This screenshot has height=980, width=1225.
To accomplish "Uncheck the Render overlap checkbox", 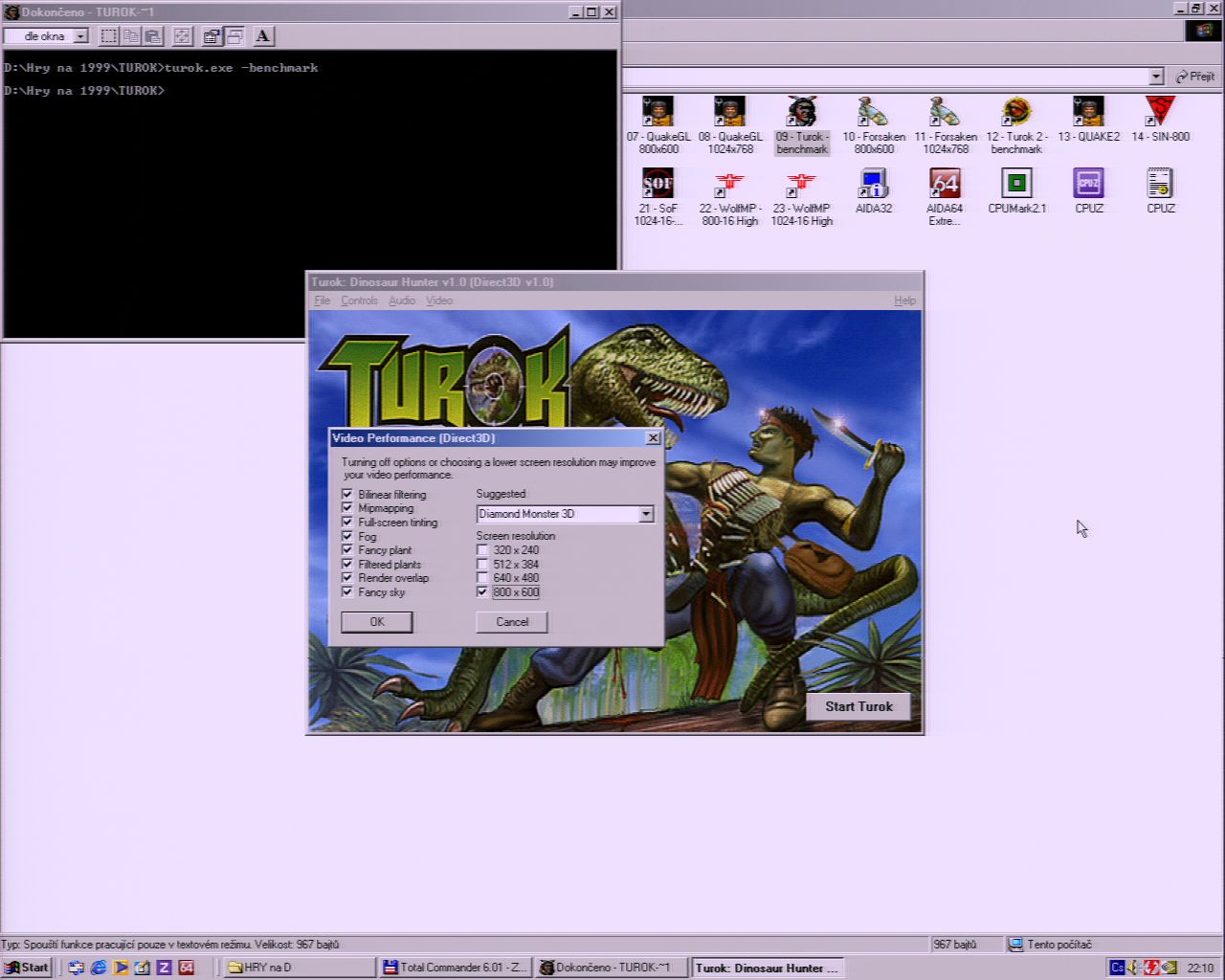I will [x=347, y=578].
